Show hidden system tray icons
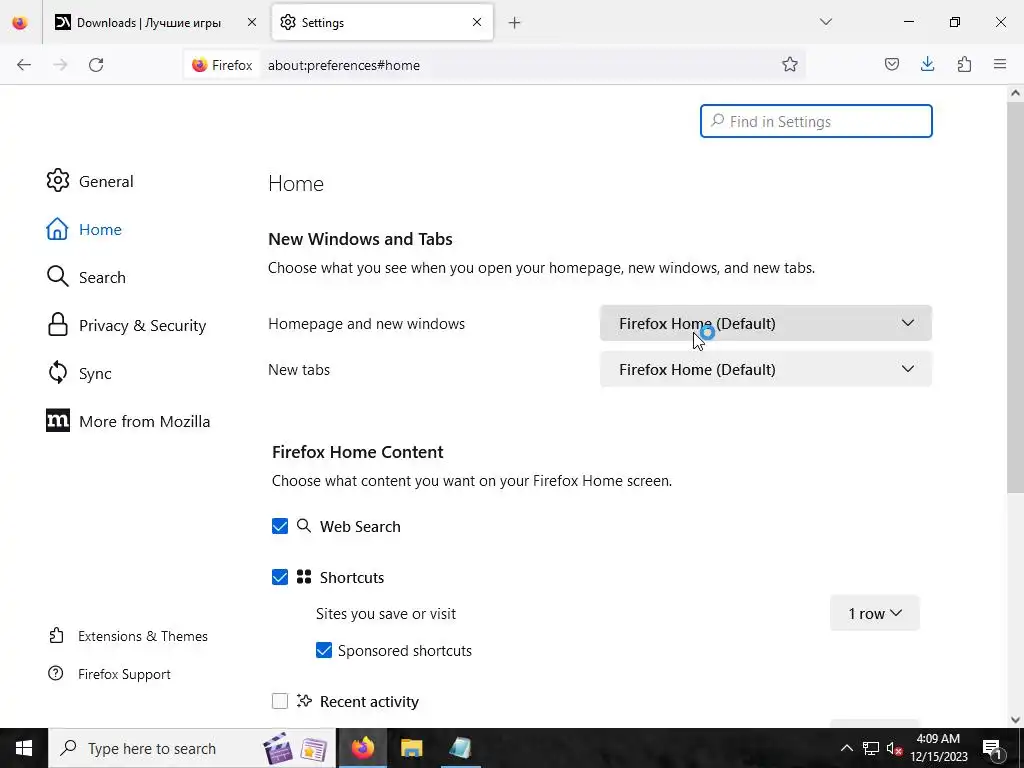The height and width of the screenshot is (768, 1024). pyautogui.click(x=846, y=748)
